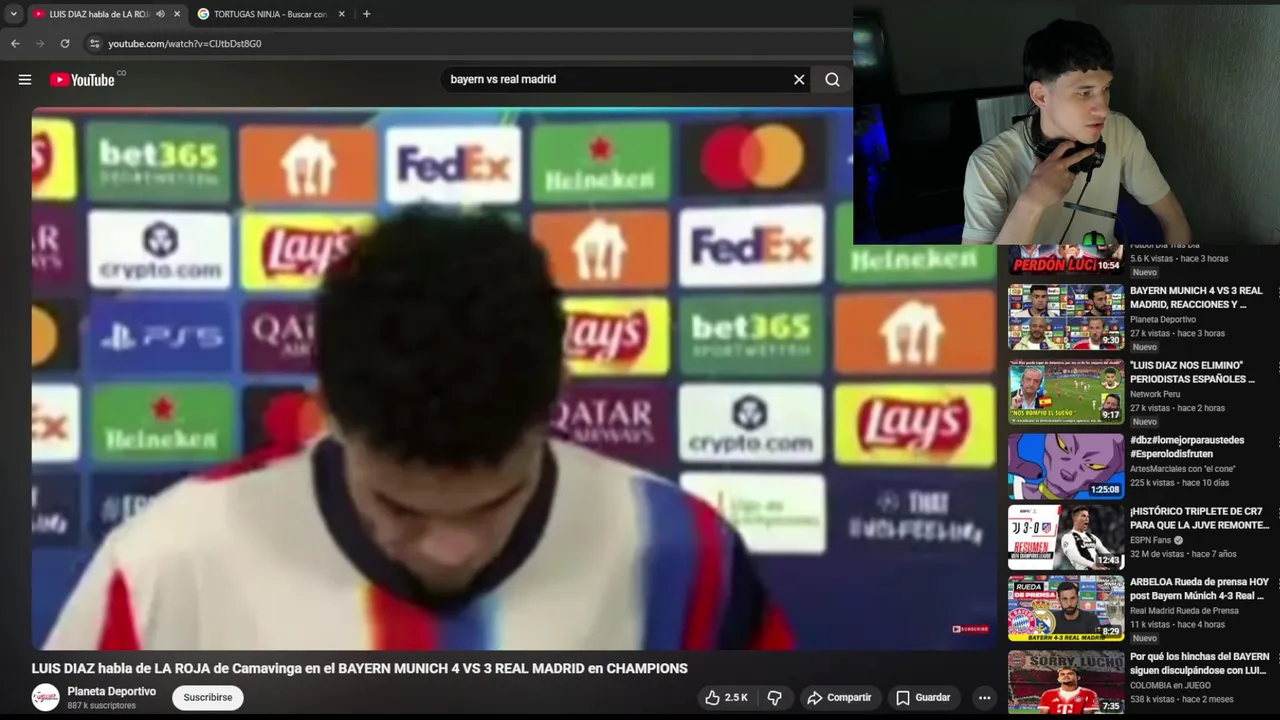Image resolution: width=1280 pixels, height=720 pixels.
Task: Open more actions three-dot menu
Action: [984, 698]
